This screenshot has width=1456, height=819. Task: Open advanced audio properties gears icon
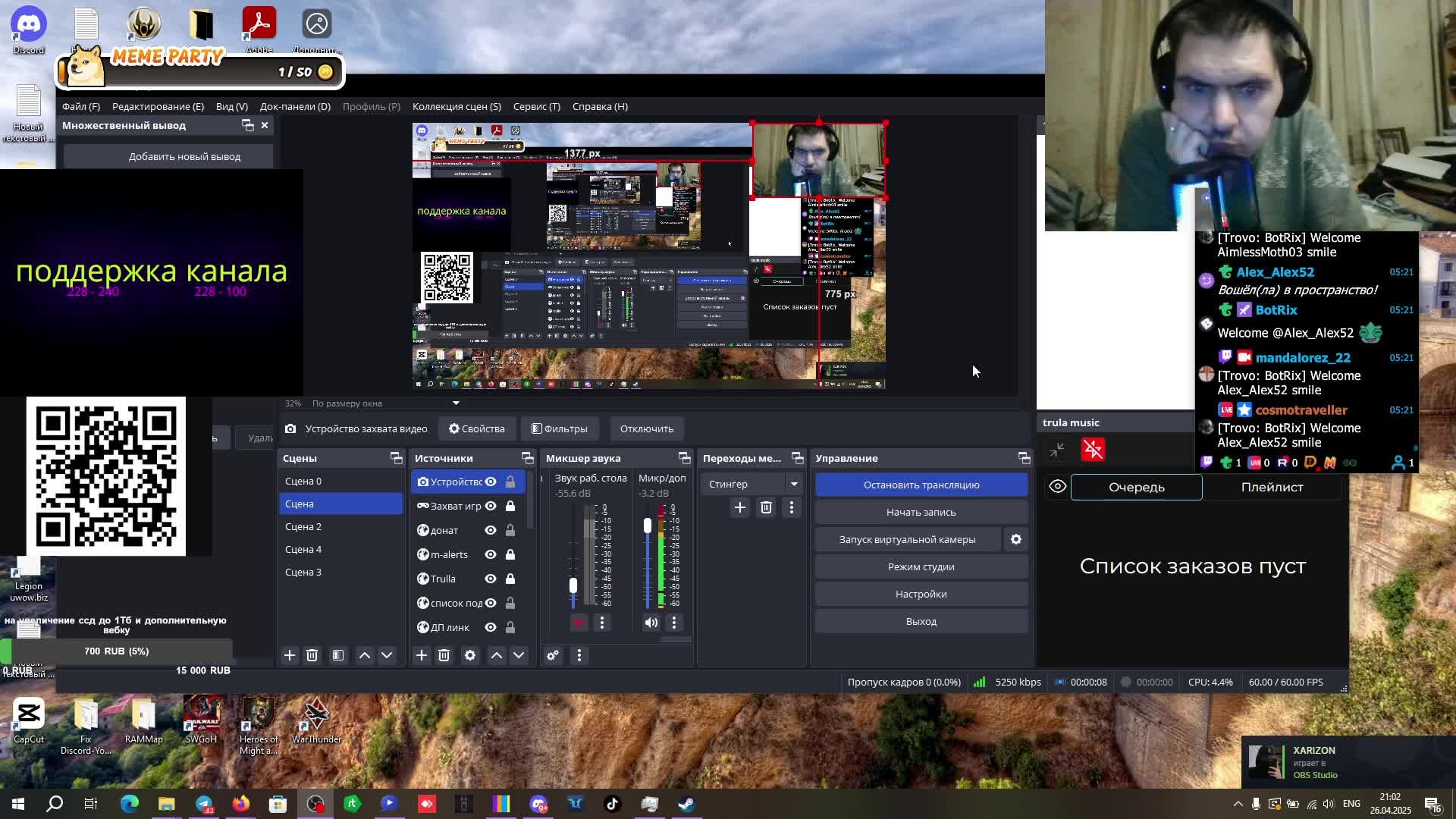point(553,655)
